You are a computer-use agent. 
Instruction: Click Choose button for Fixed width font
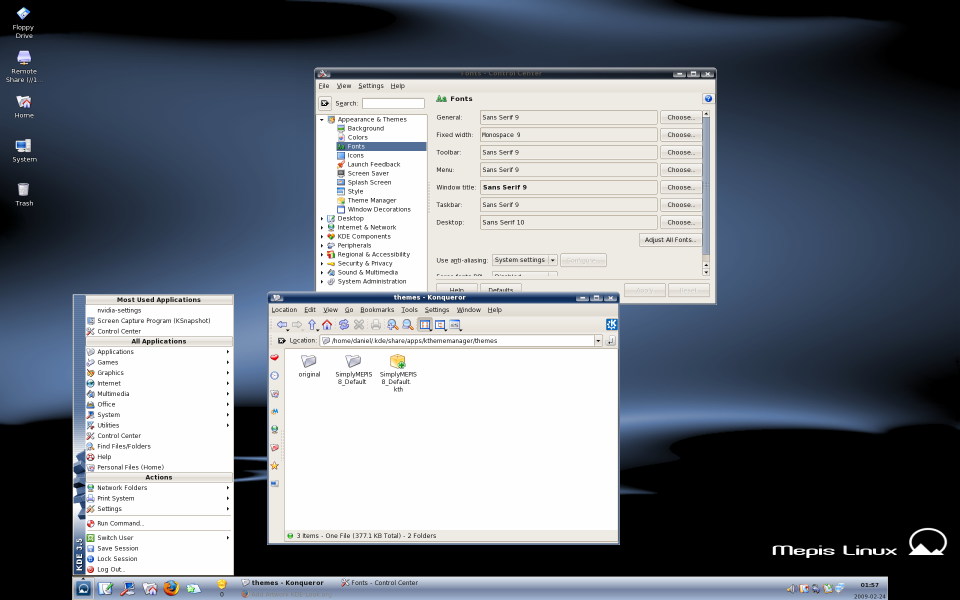pyautogui.click(x=681, y=135)
